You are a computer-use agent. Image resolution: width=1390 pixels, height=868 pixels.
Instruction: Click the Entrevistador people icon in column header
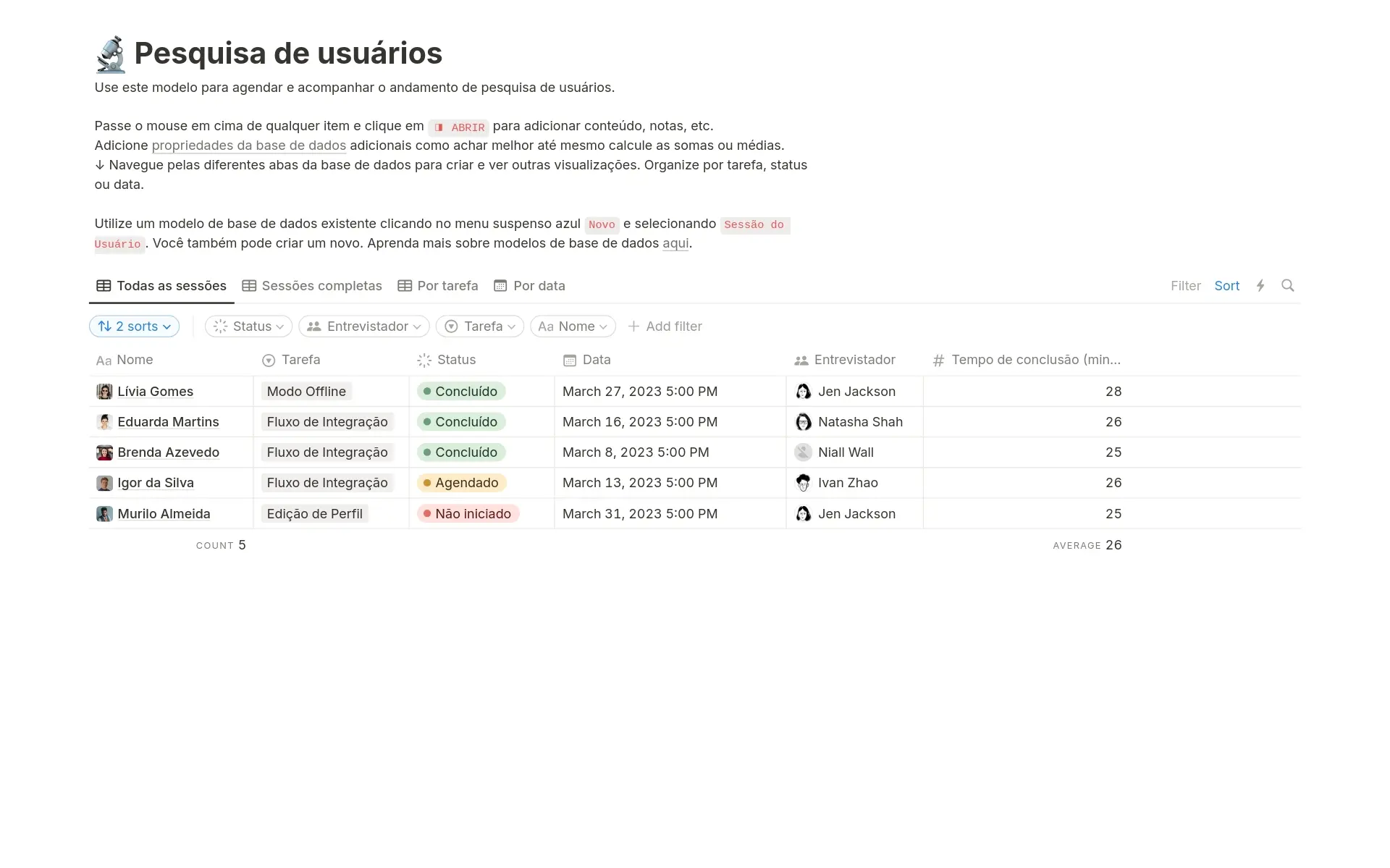click(799, 360)
